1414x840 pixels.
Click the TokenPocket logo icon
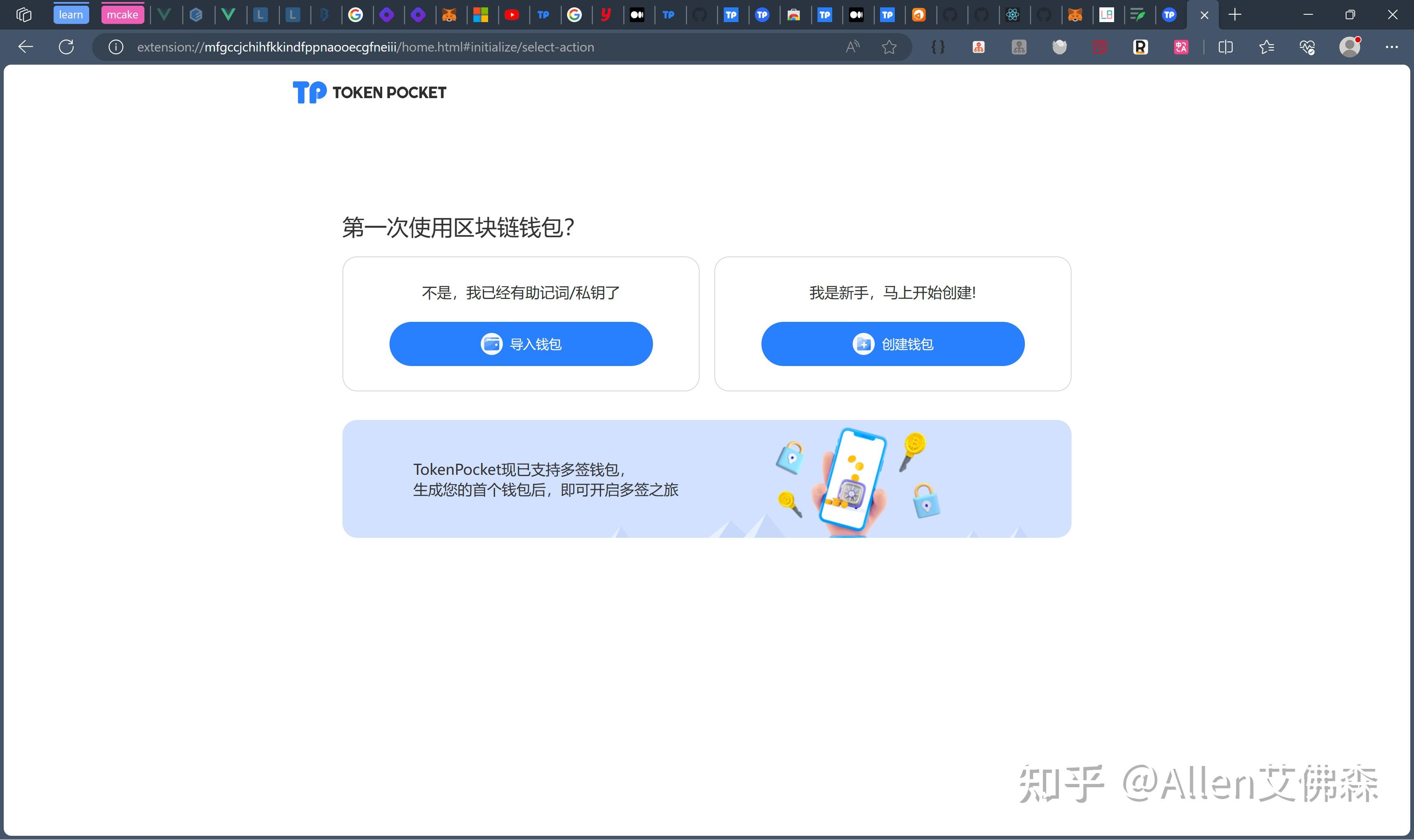[308, 92]
